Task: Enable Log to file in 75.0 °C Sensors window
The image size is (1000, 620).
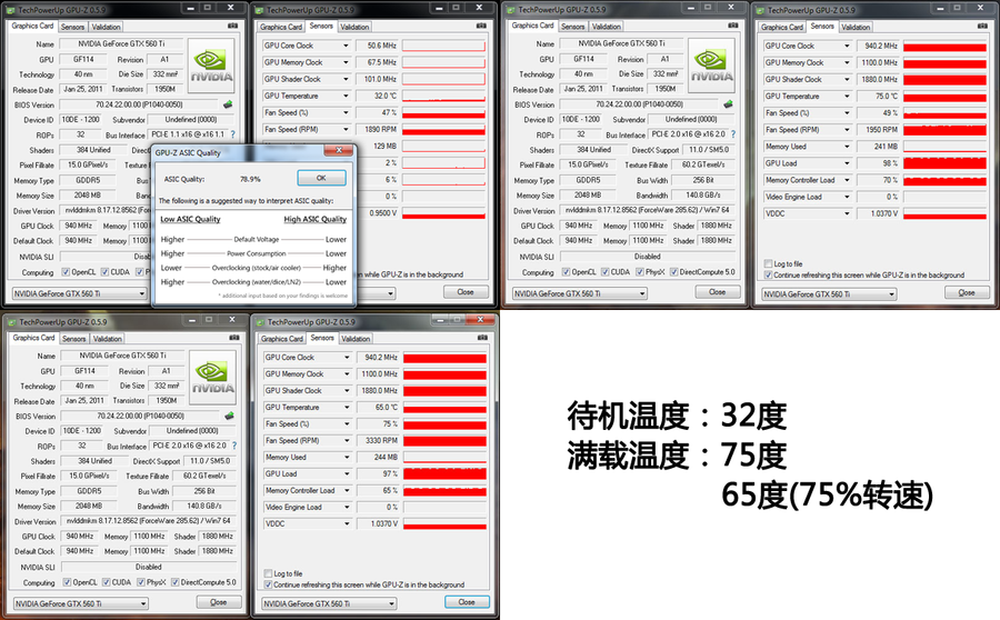Action: point(768,263)
